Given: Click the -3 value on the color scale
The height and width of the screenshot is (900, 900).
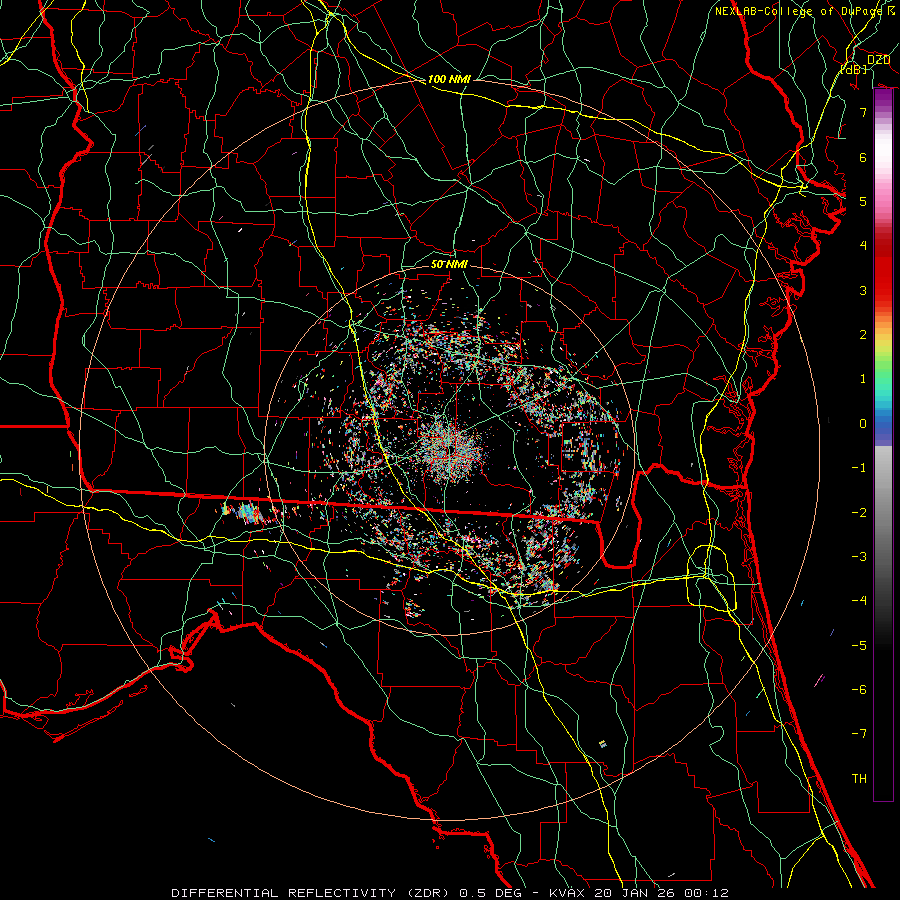Looking at the screenshot, I should pos(859,557).
